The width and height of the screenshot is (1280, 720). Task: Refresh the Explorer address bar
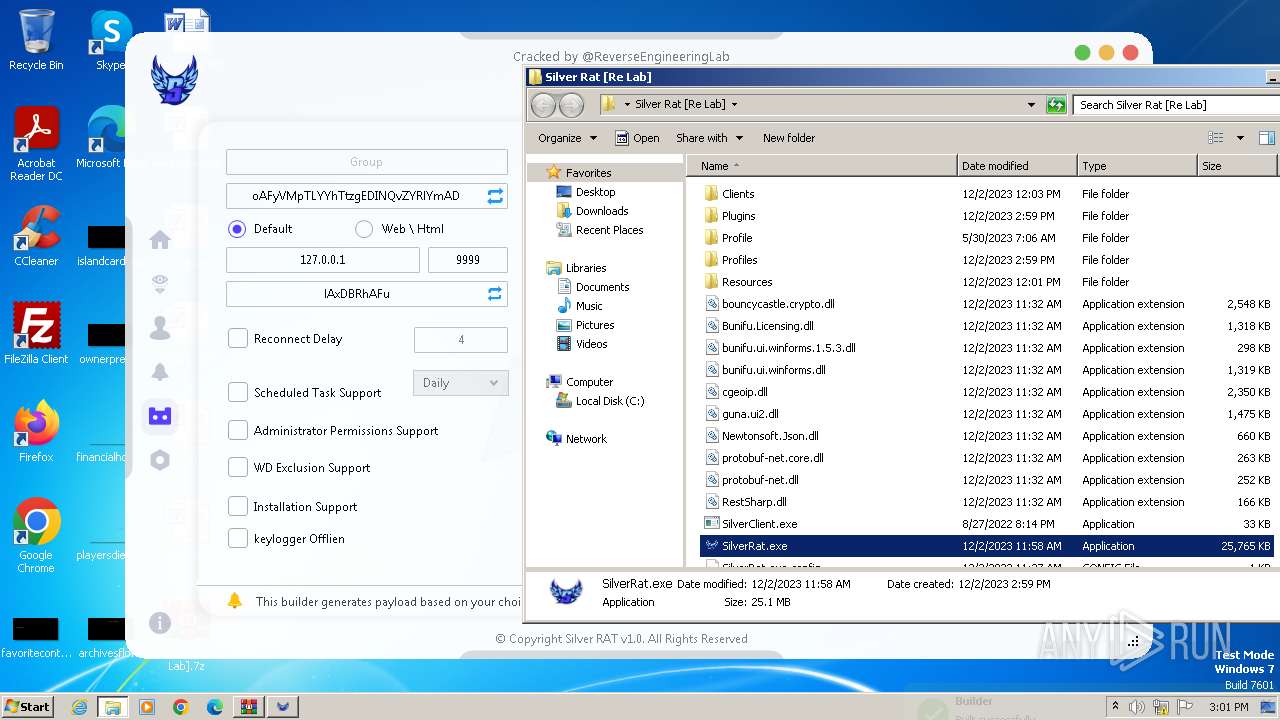click(1056, 104)
